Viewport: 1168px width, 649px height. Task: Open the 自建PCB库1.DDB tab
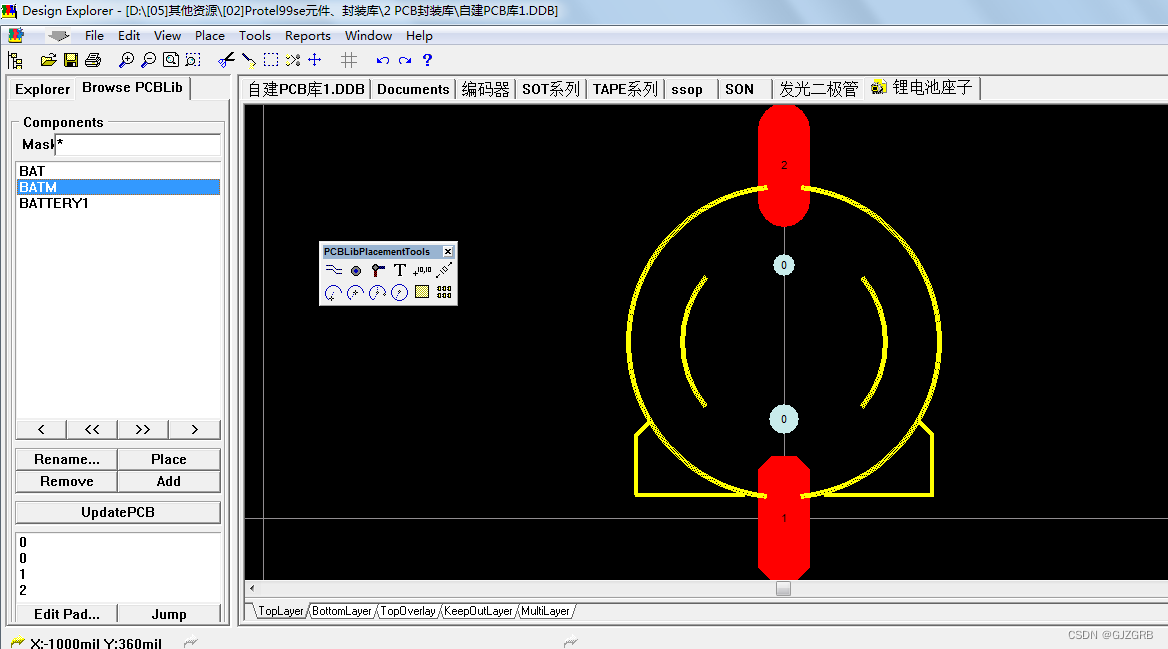pos(306,89)
